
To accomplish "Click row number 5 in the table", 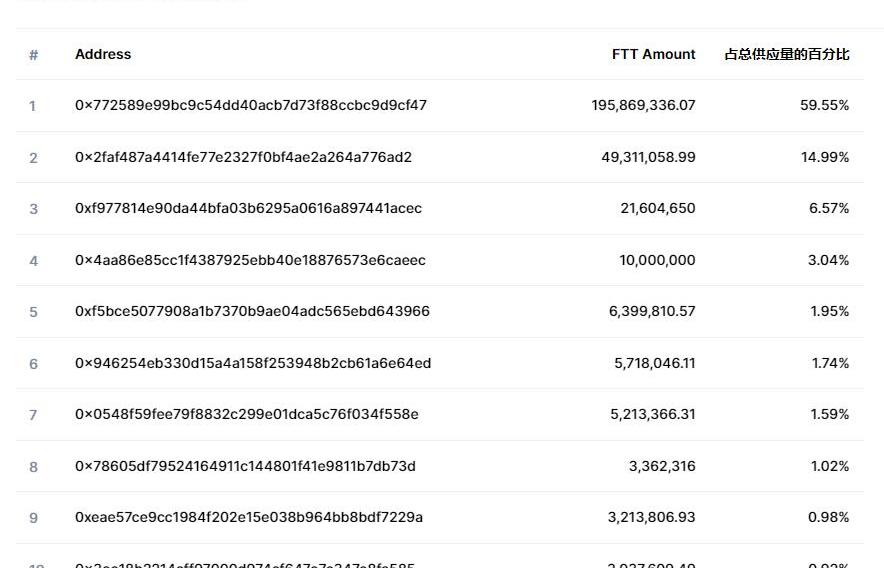I will coord(33,312).
